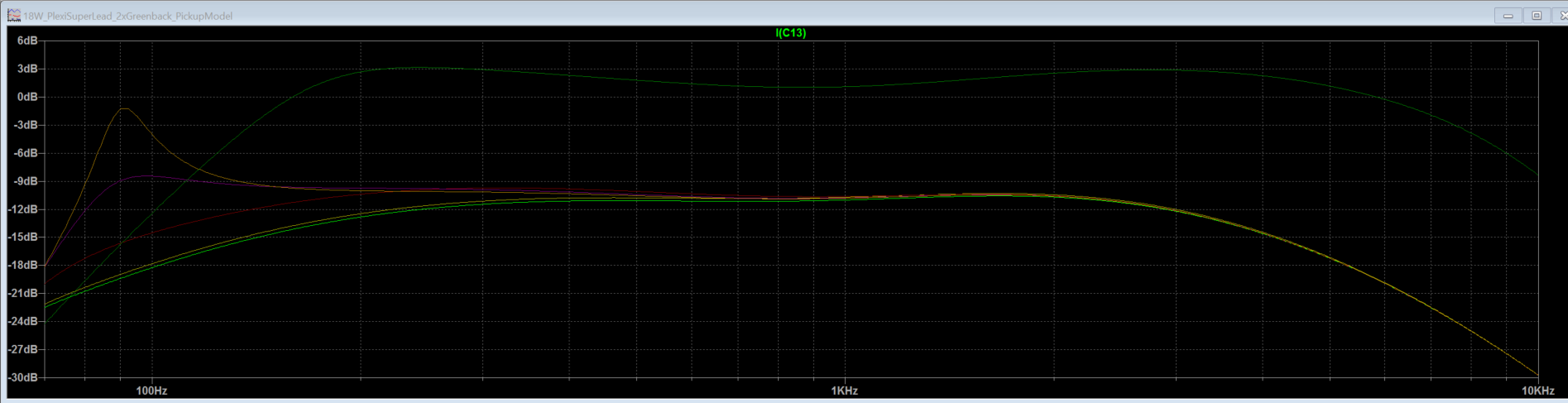This screenshot has height=403, width=1568.
Task: Restore down the waveform plot window
Action: coord(1537,16)
